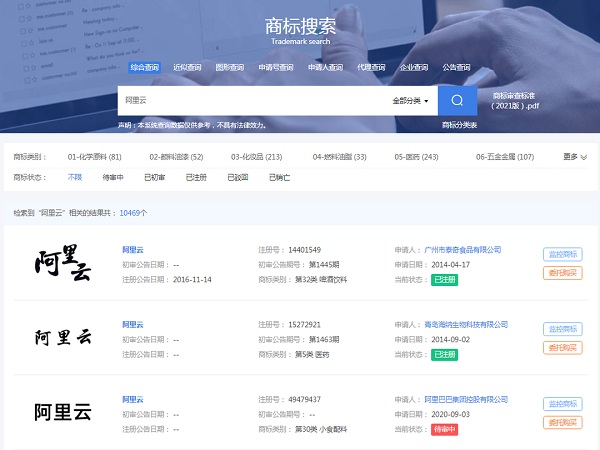Viewport: 600px width, 450px height.
Task: Open applicant 广州市泰奇食品有限公司
Action: coord(463,250)
